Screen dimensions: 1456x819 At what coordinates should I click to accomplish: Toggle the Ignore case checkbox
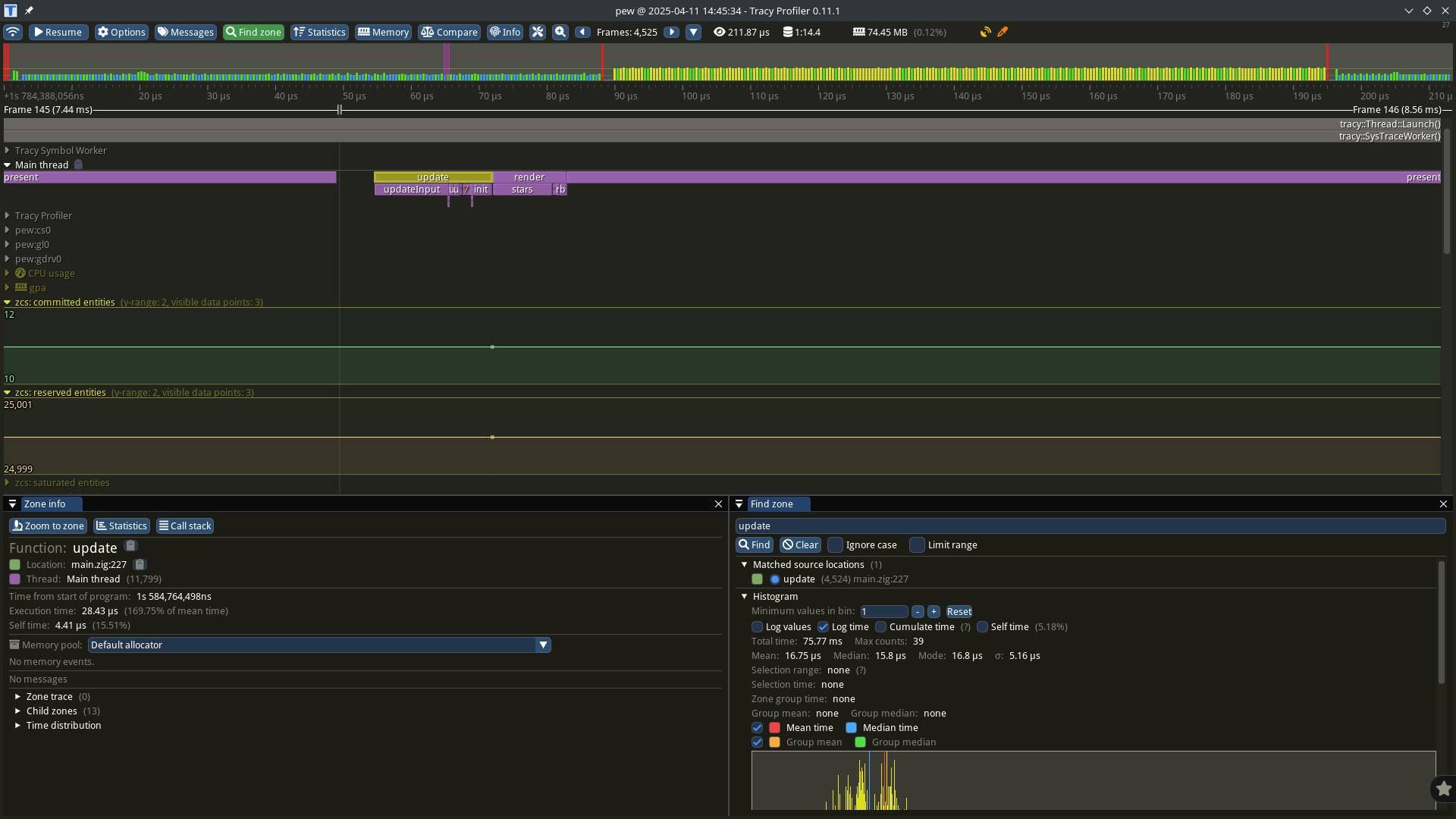point(835,544)
